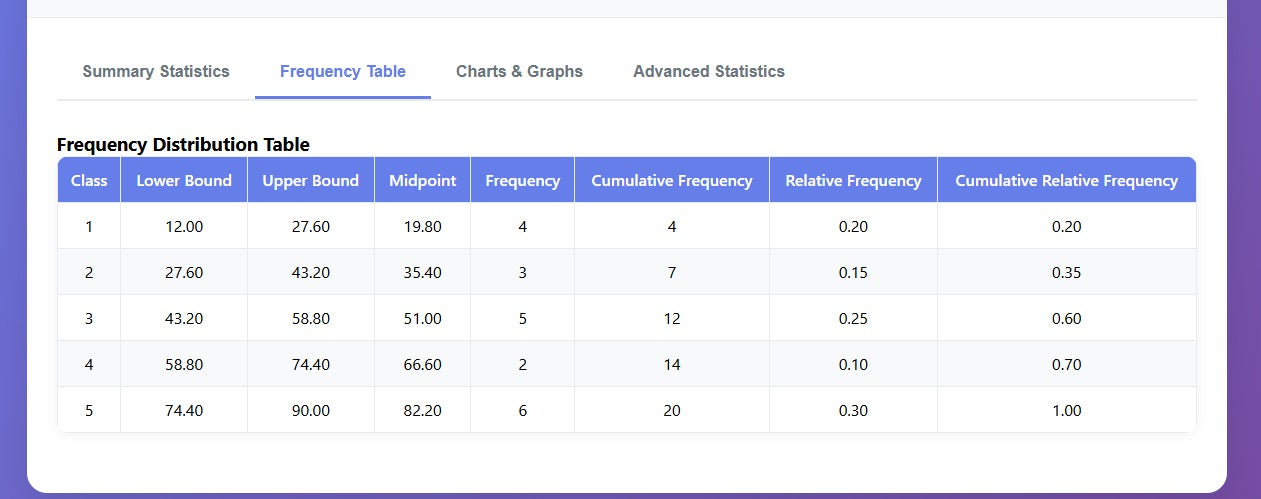The width and height of the screenshot is (1261, 499).
Task: Click the Frequency Distribution Table heading
Action: click(x=183, y=145)
